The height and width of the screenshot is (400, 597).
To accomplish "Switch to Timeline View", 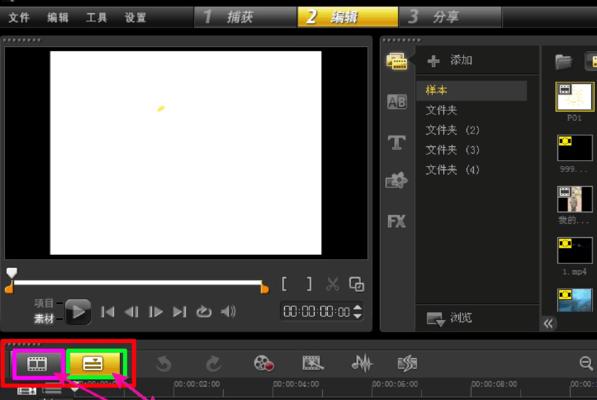I will point(93,363).
